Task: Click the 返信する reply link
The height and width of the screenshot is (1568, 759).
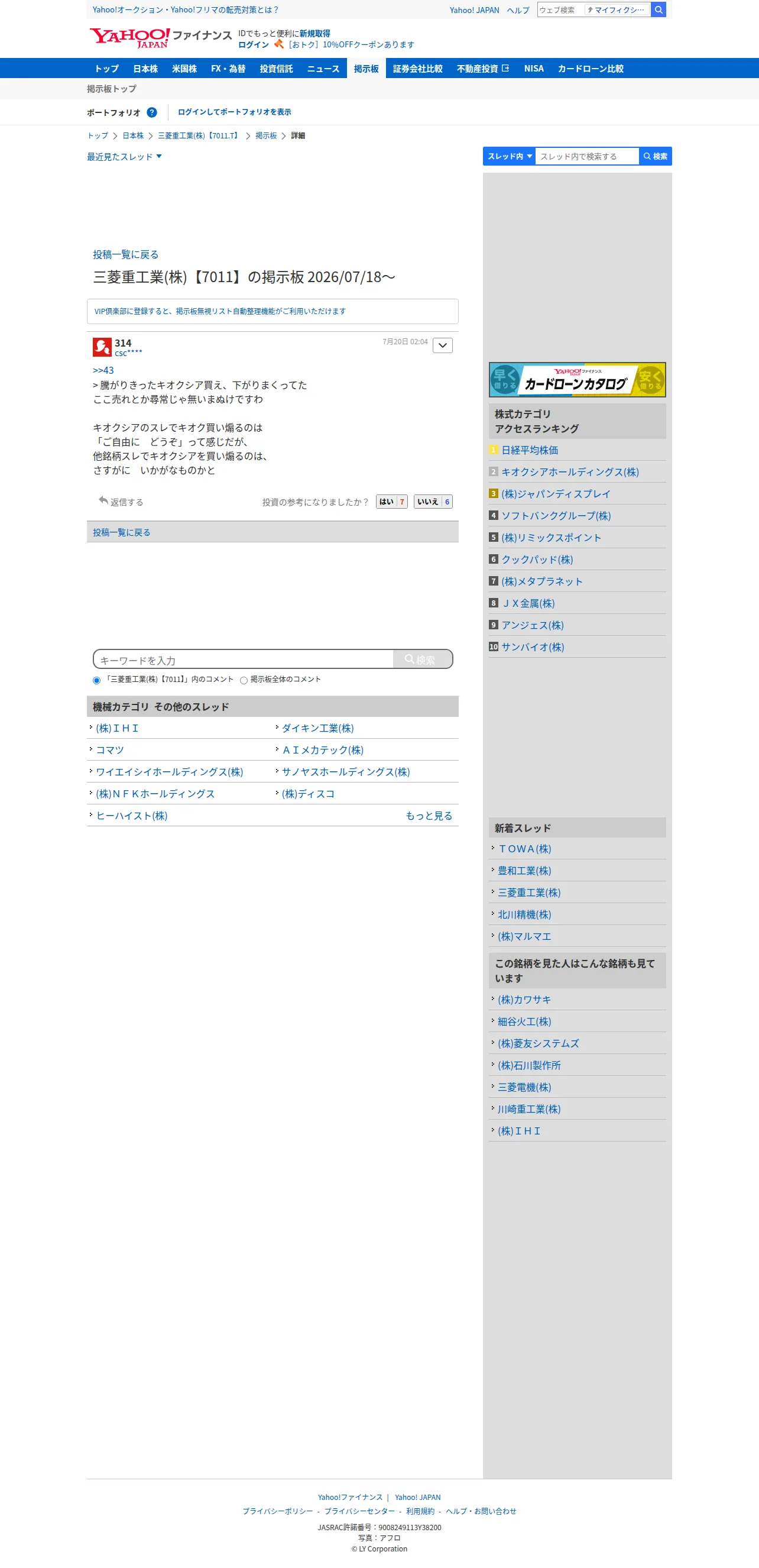Action: (x=126, y=502)
